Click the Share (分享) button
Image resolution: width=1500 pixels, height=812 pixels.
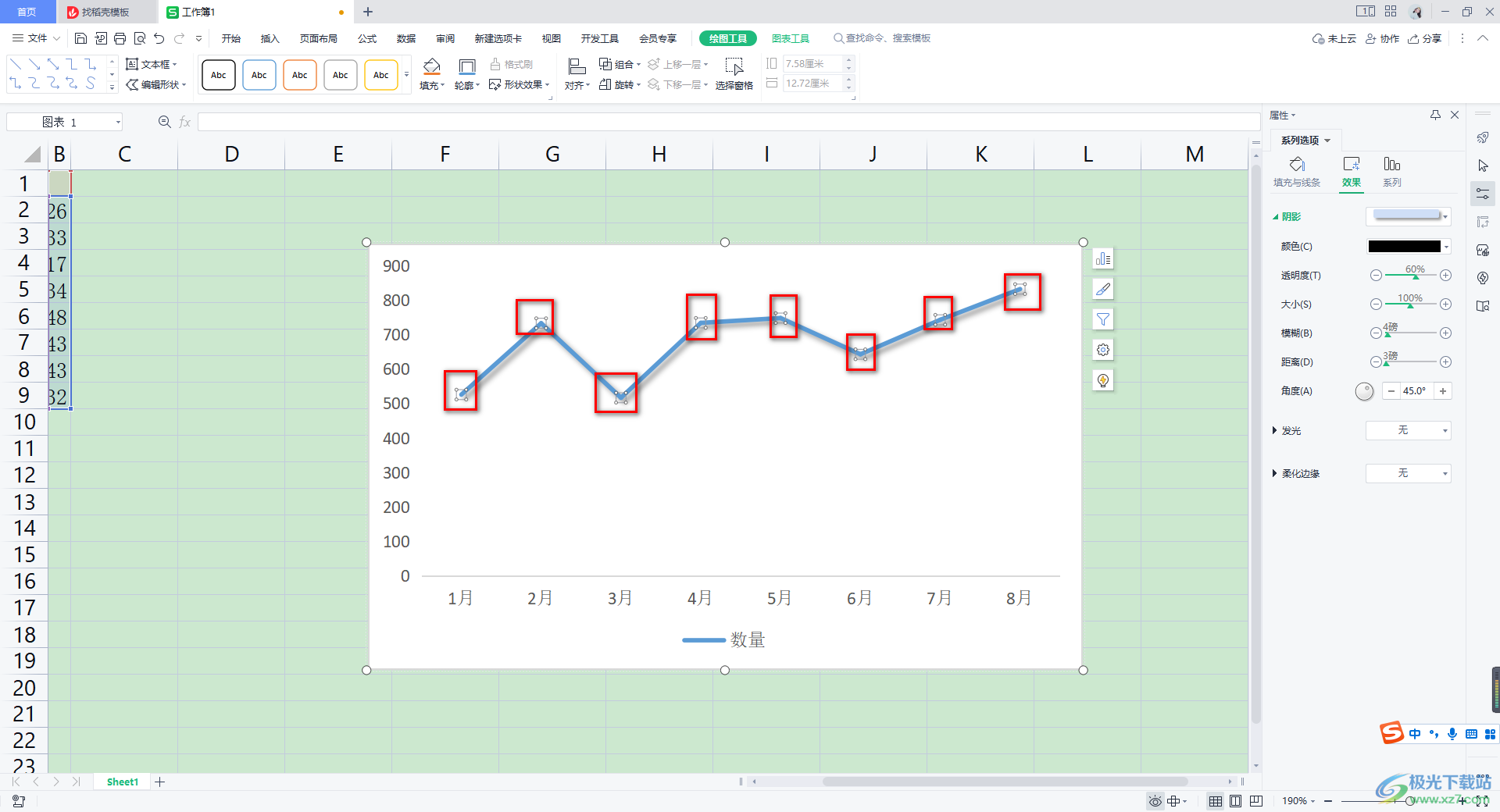click(1424, 38)
